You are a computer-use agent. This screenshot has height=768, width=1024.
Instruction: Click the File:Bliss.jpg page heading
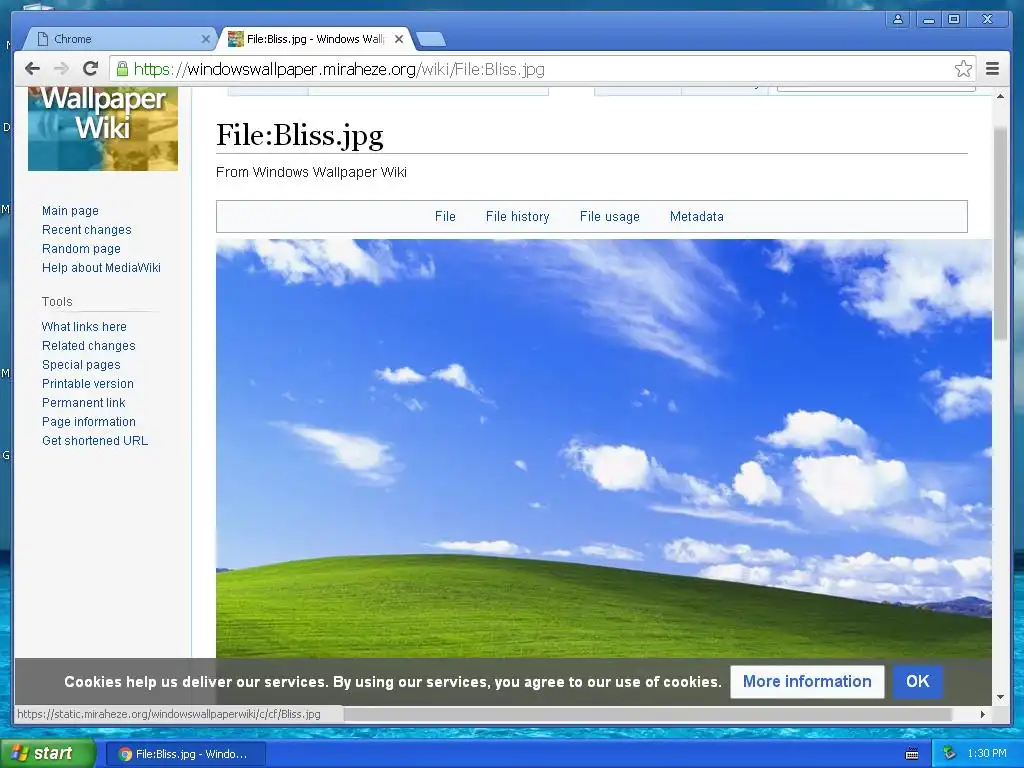coord(299,135)
